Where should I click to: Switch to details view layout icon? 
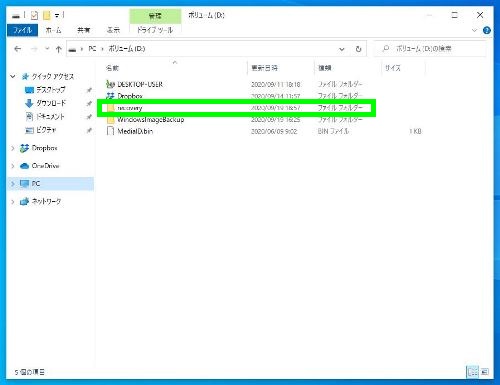[x=472, y=372]
